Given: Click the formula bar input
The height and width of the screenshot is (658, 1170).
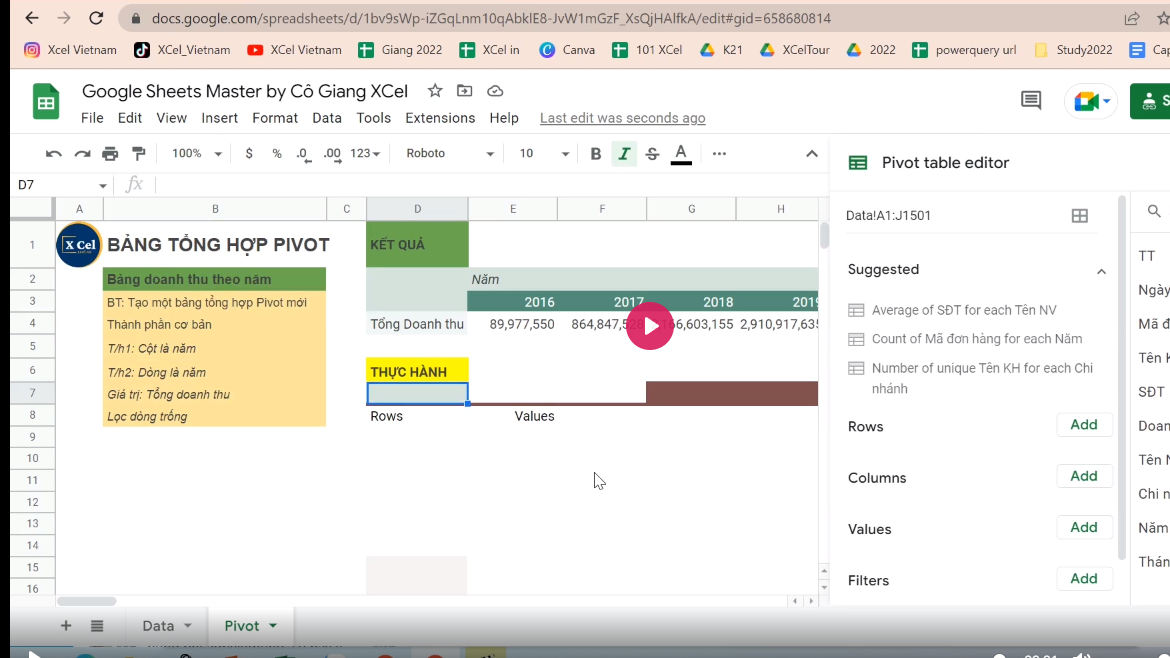Looking at the screenshot, I should click(x=485, y=185).
